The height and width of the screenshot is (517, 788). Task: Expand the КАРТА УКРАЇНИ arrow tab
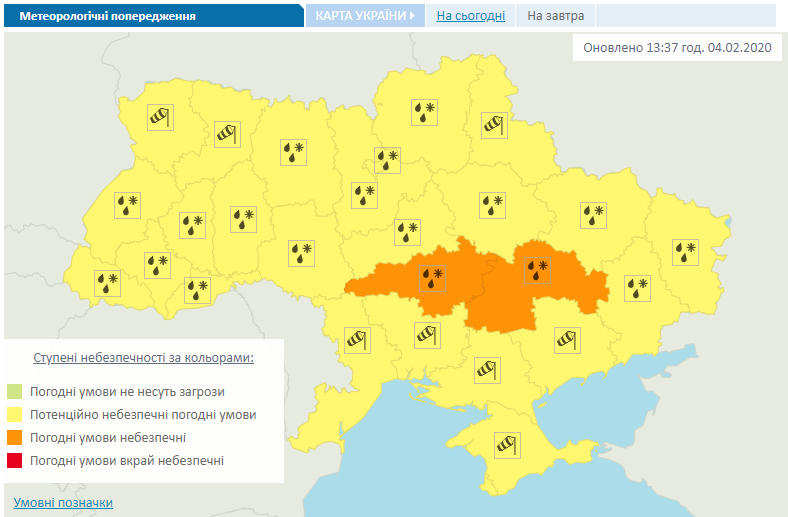[365, 16]
